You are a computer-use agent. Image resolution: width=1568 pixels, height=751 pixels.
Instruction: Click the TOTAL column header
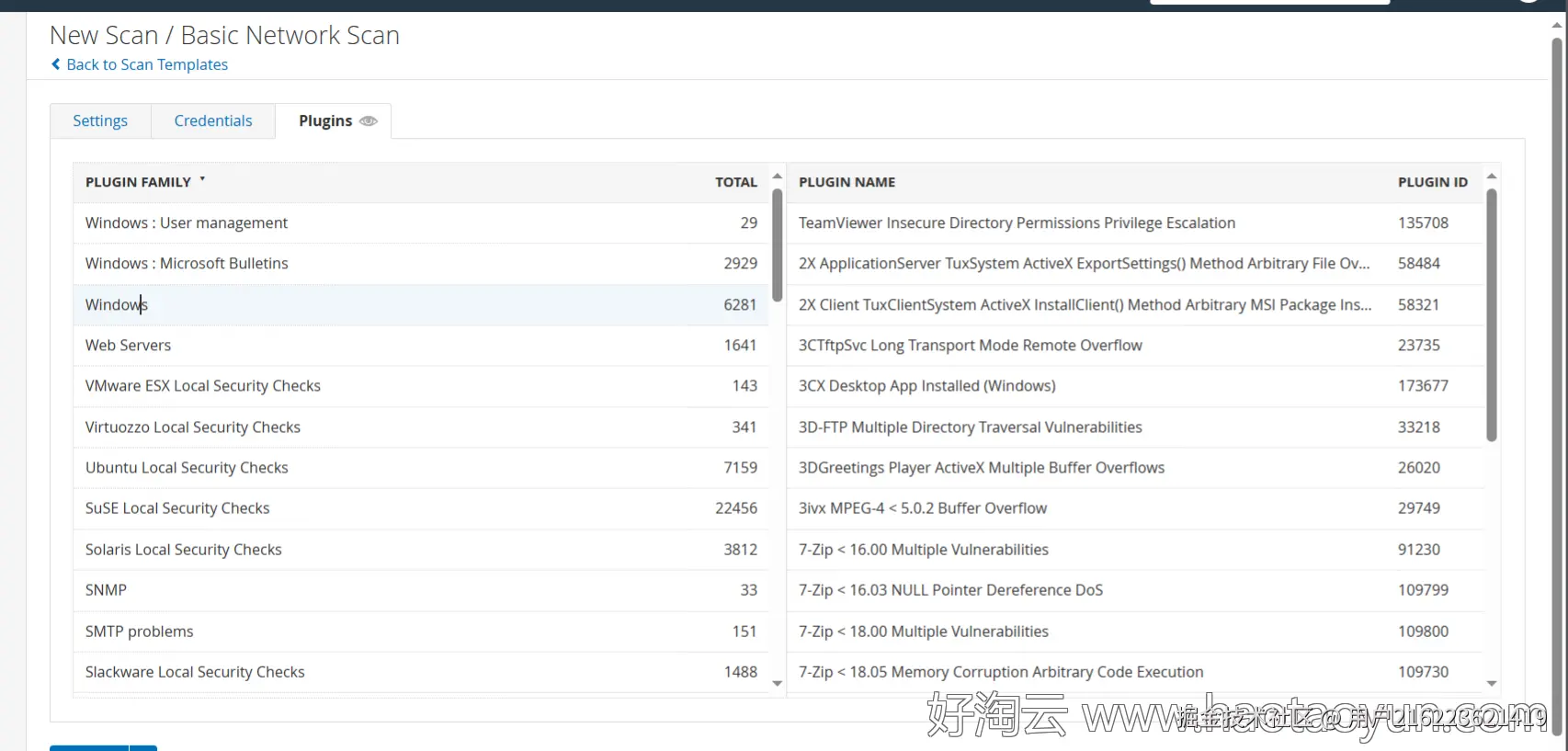[736, 182]
